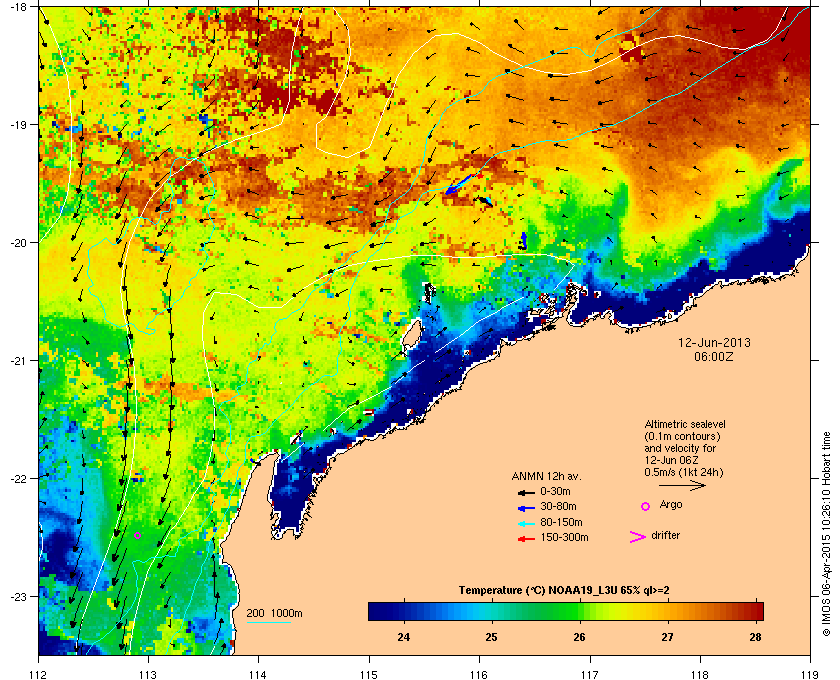Click the '200 1000m' depth contour label
This screenshot has height=680, width=840.
click(x=274, y=614)
